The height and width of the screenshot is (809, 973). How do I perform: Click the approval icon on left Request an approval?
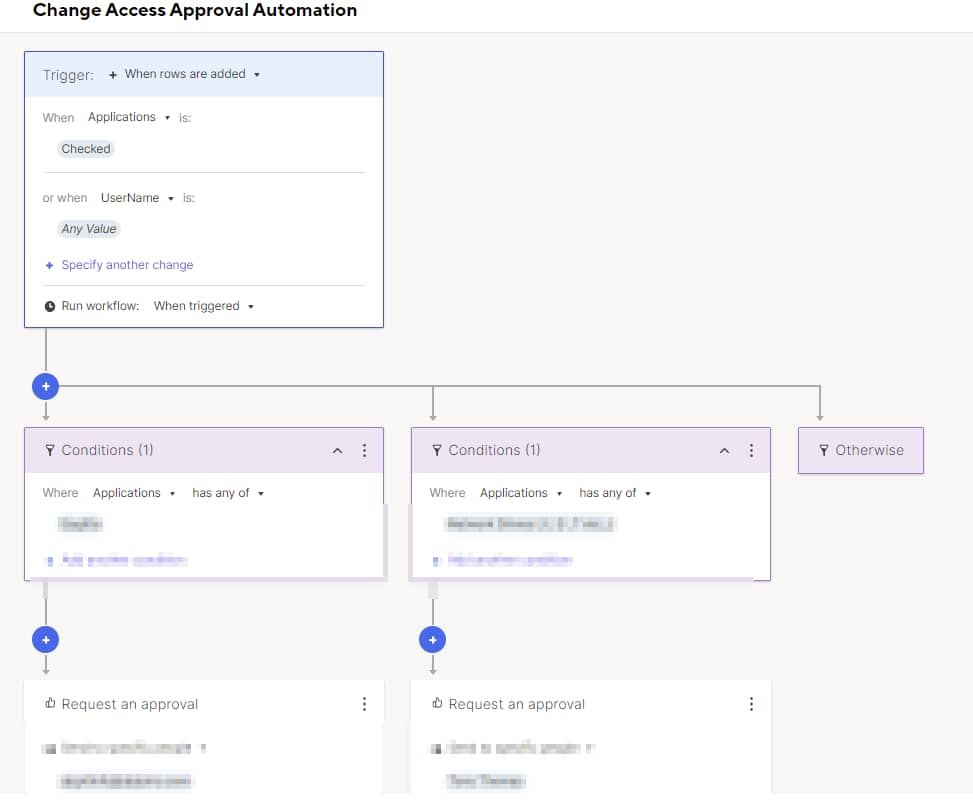click(49, 703)
